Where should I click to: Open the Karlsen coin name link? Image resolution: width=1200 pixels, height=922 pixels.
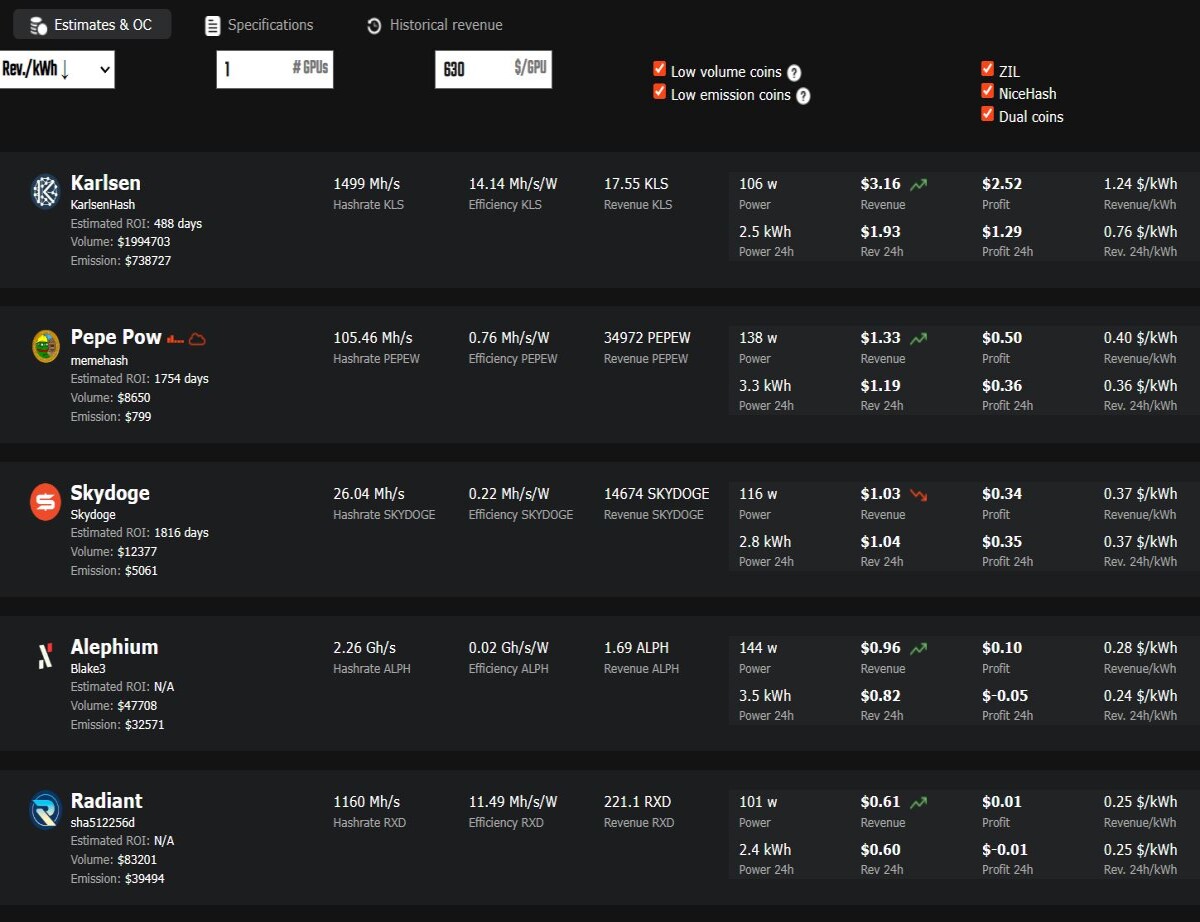(x=106, y=183)
